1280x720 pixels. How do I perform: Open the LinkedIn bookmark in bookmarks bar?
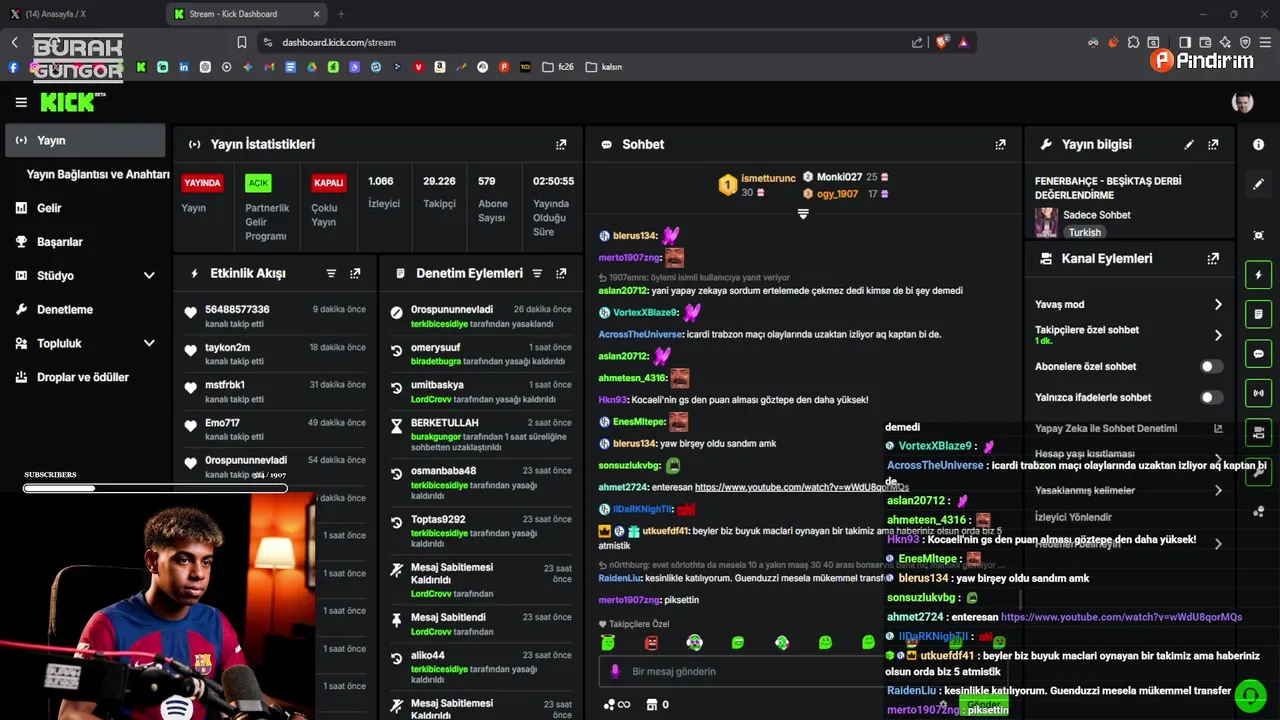184,67
